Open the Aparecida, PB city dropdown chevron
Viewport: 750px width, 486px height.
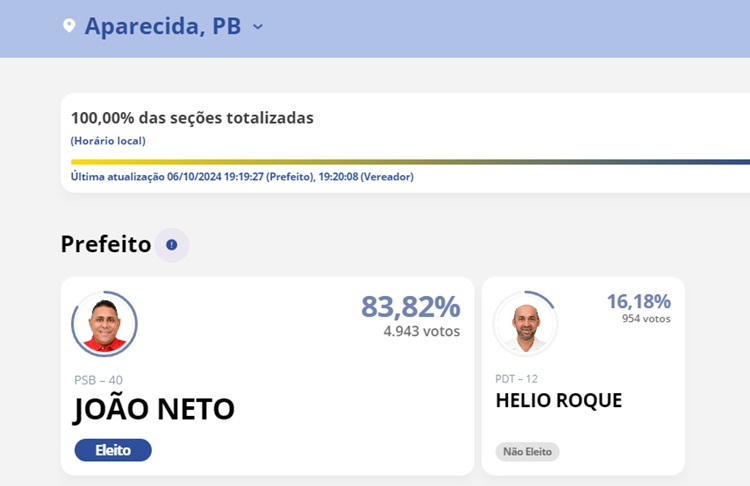258,27
